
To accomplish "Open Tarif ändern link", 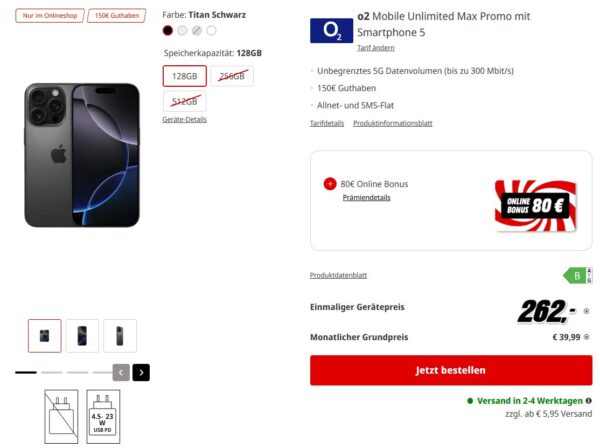I will click(x=376, y=48).
